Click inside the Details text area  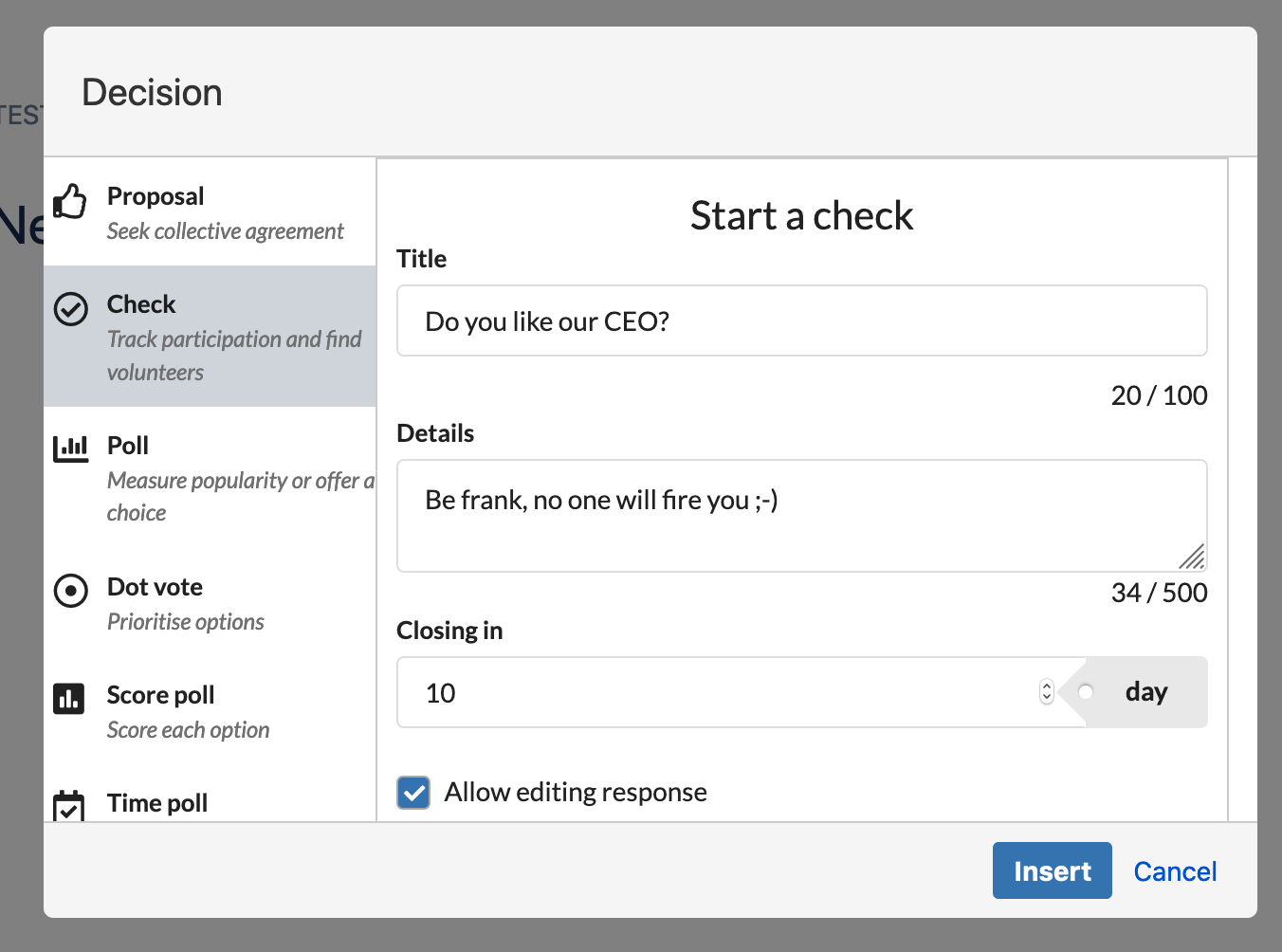click(x=801, y=516)
